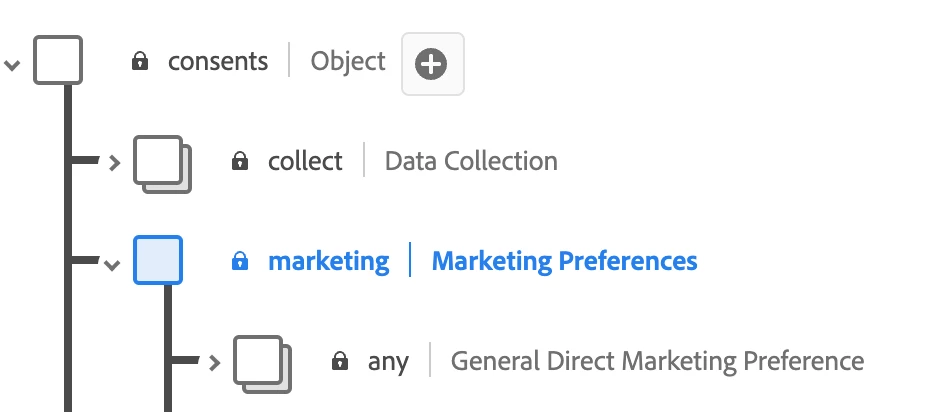946x412 pixels.
Task: Select the collect field checkbox
Action: pyautogui.click(x=160, y=160)
